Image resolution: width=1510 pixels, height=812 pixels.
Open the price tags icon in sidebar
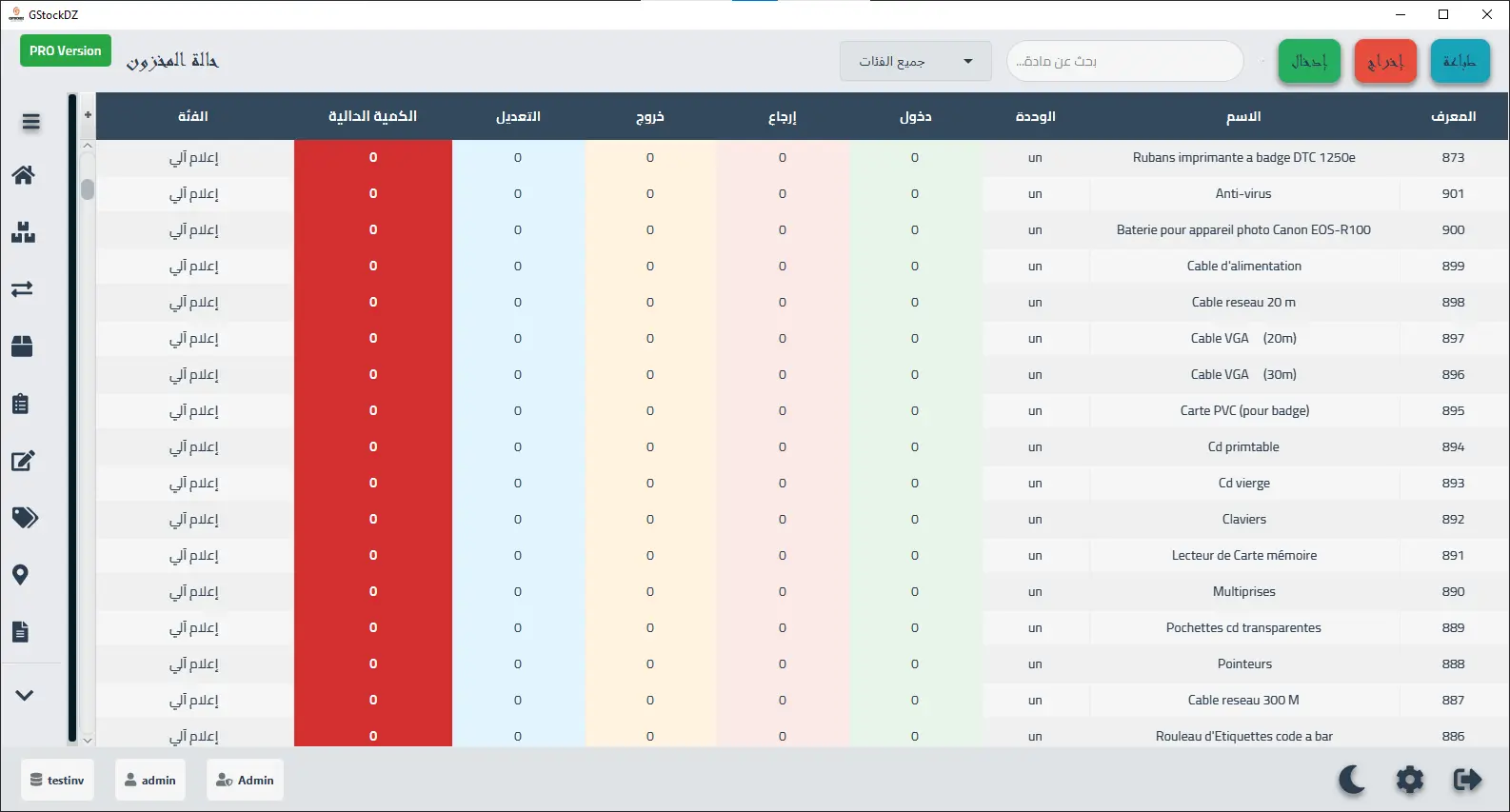click(x=25, y=517)
